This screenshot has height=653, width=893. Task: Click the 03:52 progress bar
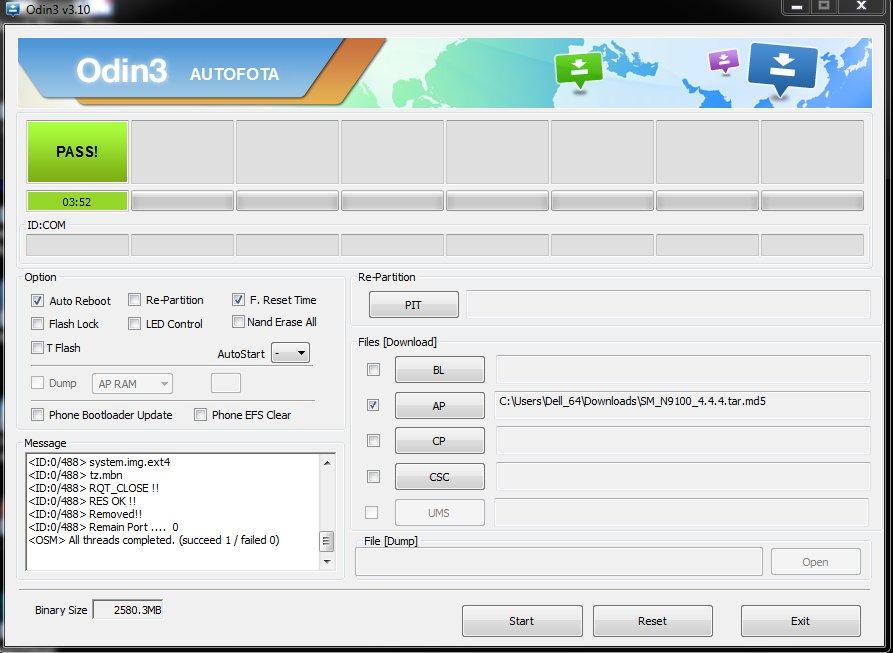coord(77,201)
